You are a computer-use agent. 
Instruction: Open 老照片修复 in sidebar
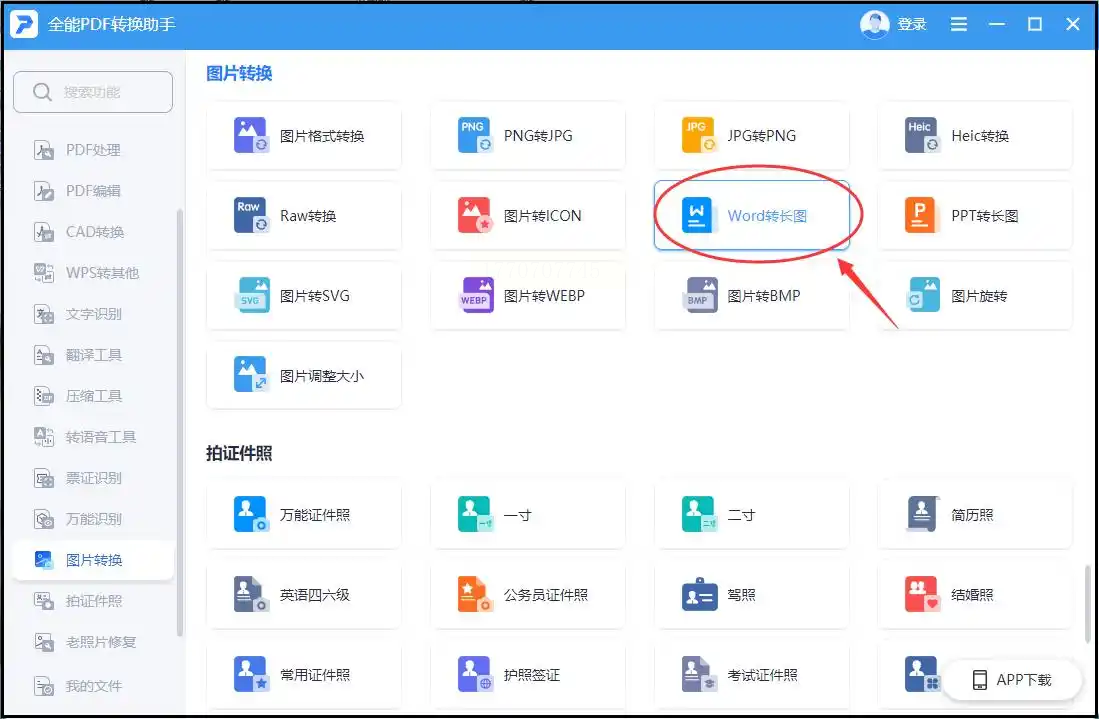click(93, 641)
